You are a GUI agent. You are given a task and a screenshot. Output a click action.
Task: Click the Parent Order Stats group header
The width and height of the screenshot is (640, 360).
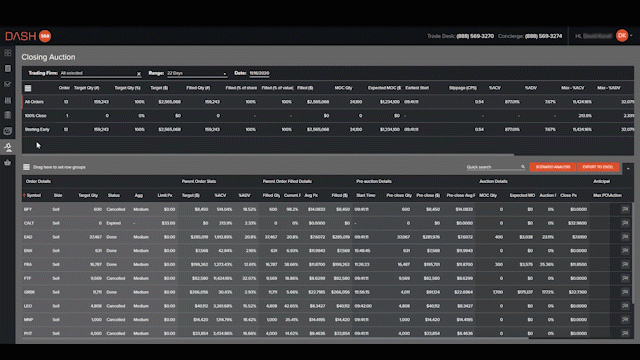click(199, 181)
